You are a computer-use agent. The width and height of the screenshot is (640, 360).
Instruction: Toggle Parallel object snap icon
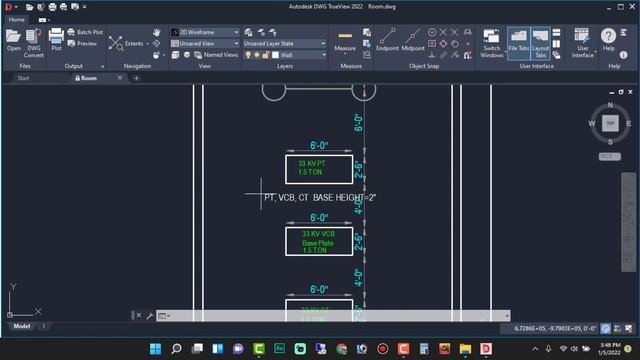tap(443, 55)
